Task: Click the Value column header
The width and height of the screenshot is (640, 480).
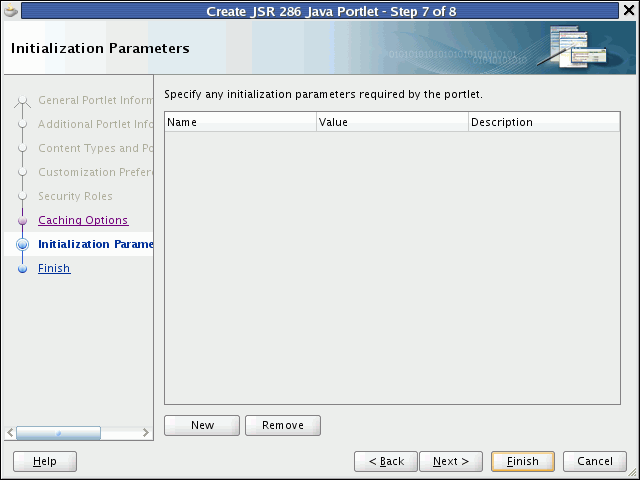Action: [392, 122]
